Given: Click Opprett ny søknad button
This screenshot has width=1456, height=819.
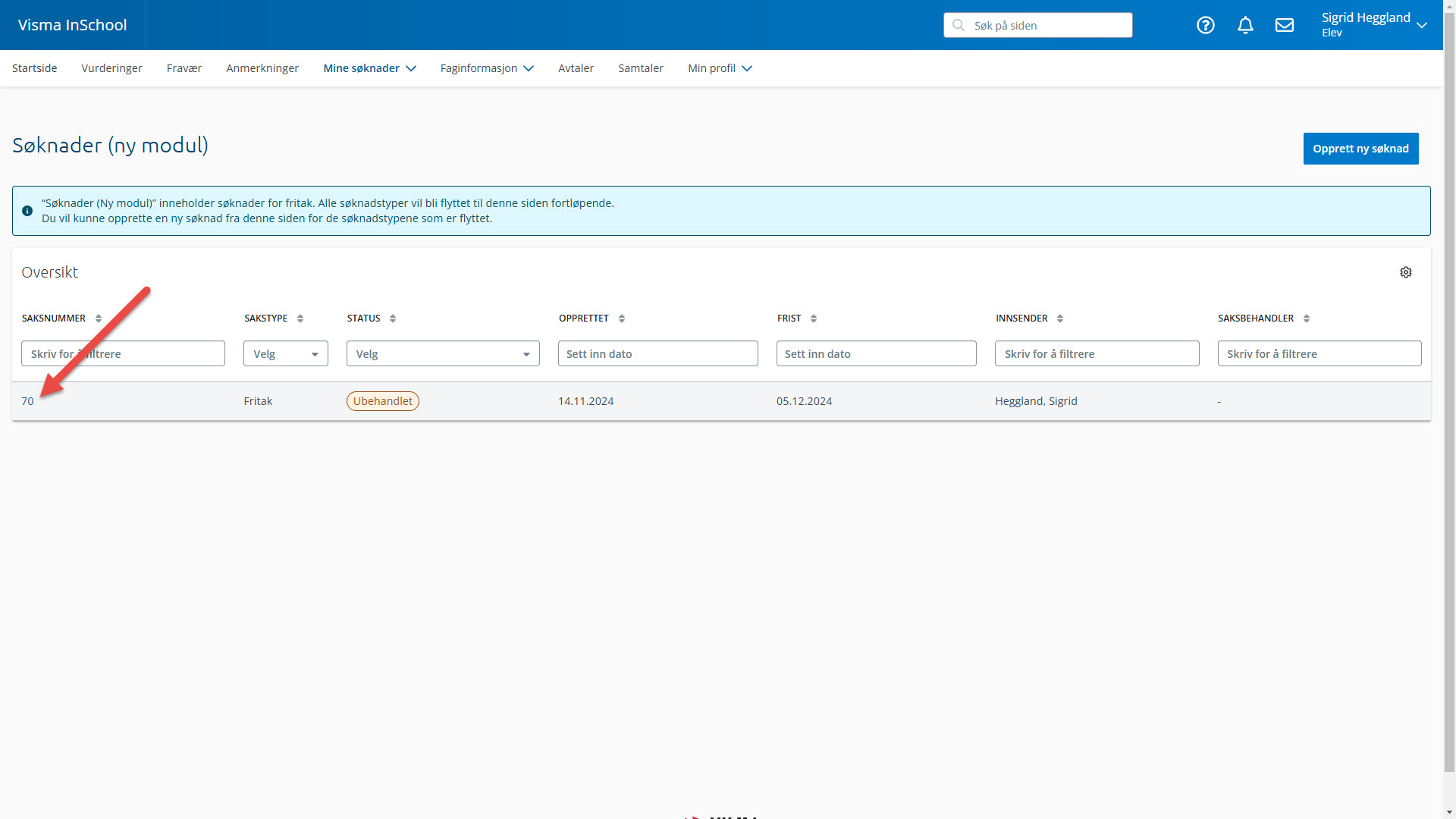Looking at the screenshot, I should [1360, 149].
